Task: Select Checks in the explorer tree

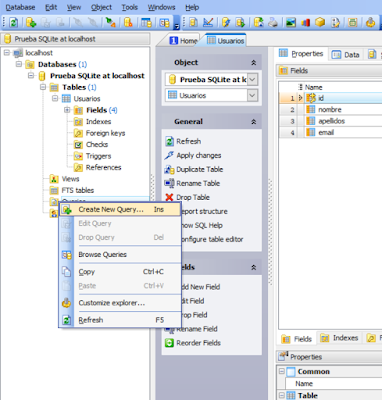Action: point(97,144)
